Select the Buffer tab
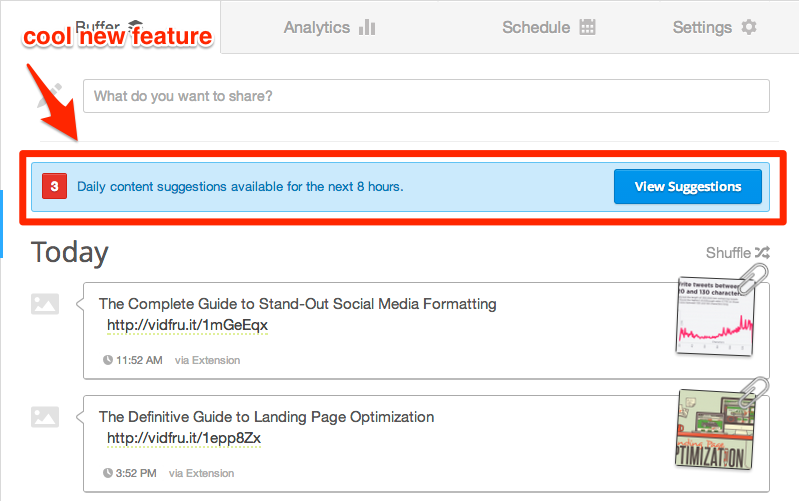This screenshot has height=501, width=799. [x=111, y=27]
